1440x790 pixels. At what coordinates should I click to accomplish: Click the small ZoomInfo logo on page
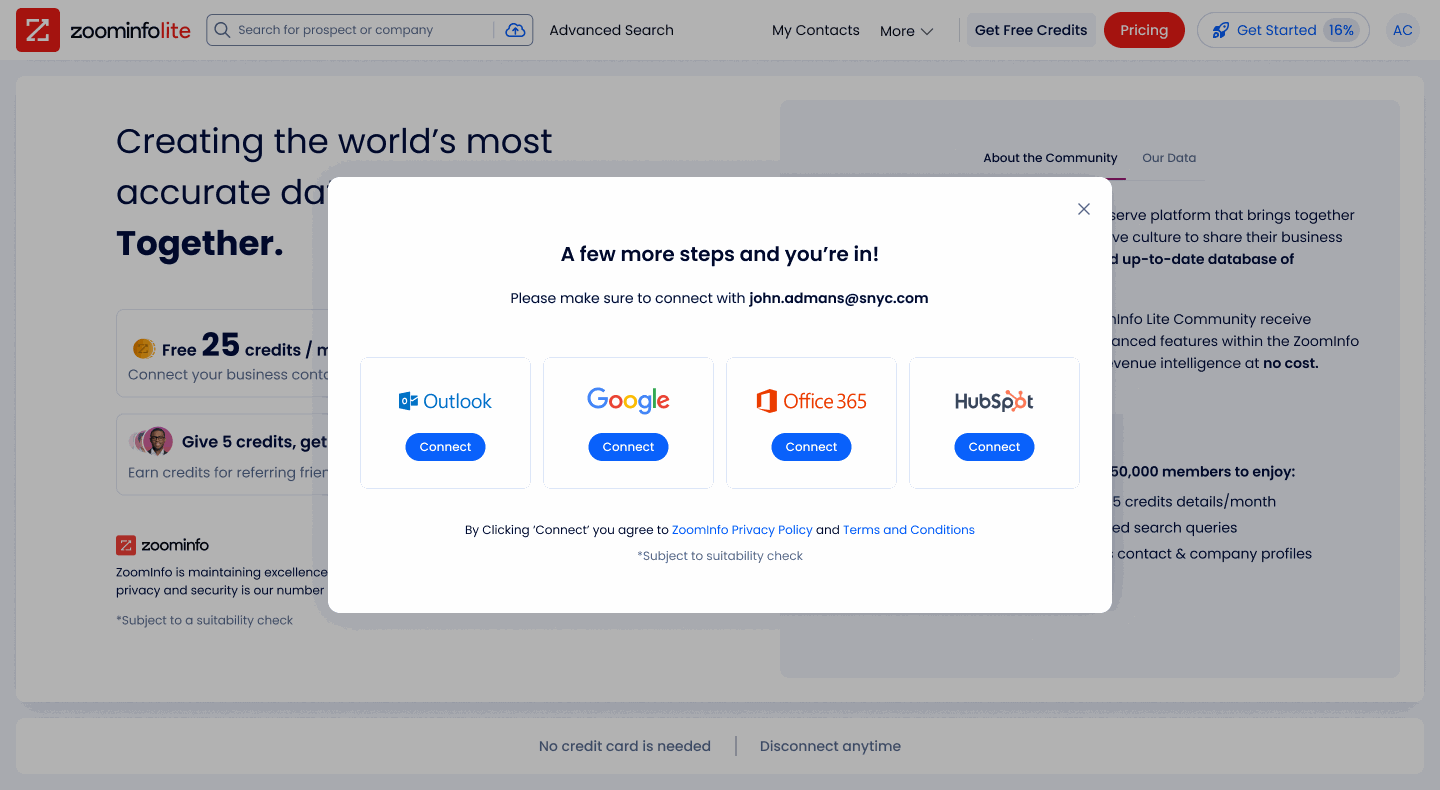(162, 545)
